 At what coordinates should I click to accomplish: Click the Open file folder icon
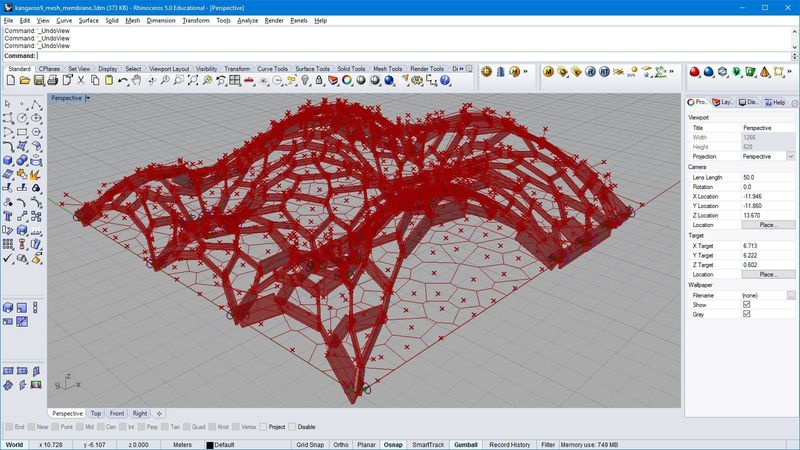[x=25, y=80]
